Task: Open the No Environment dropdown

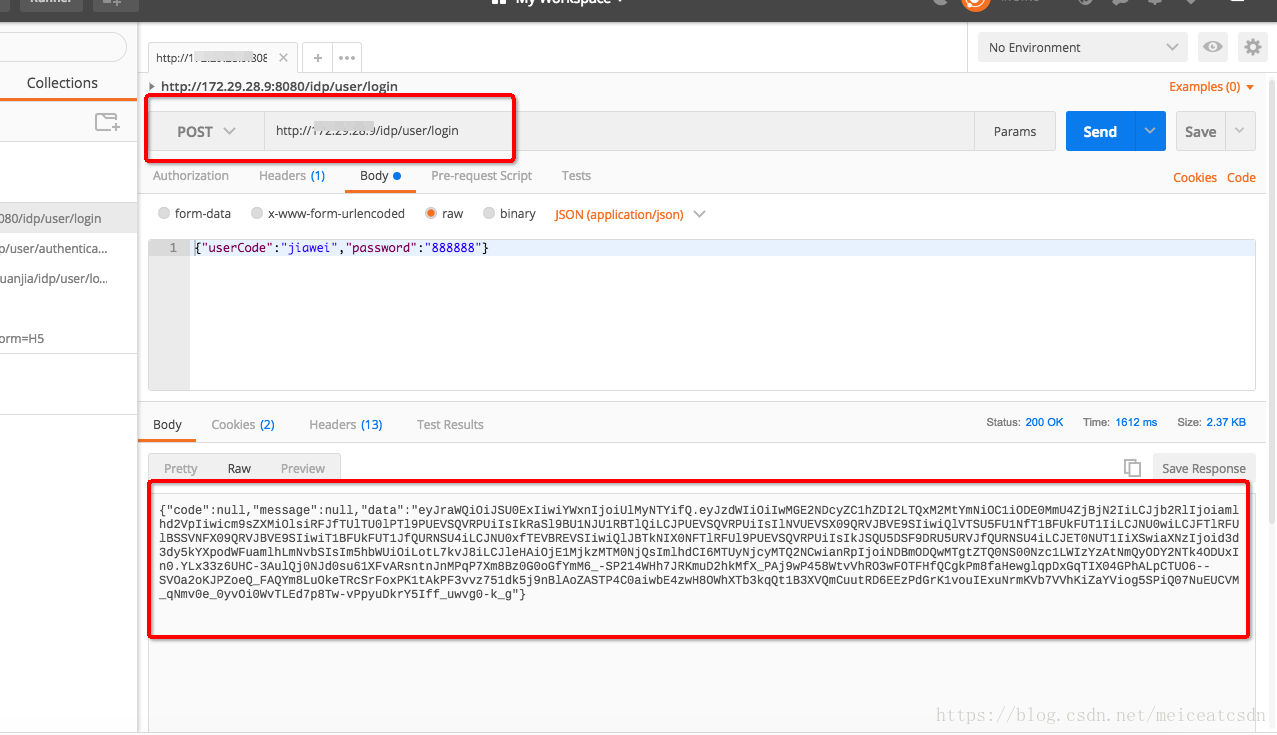Action: click(x=1083, y=47)
